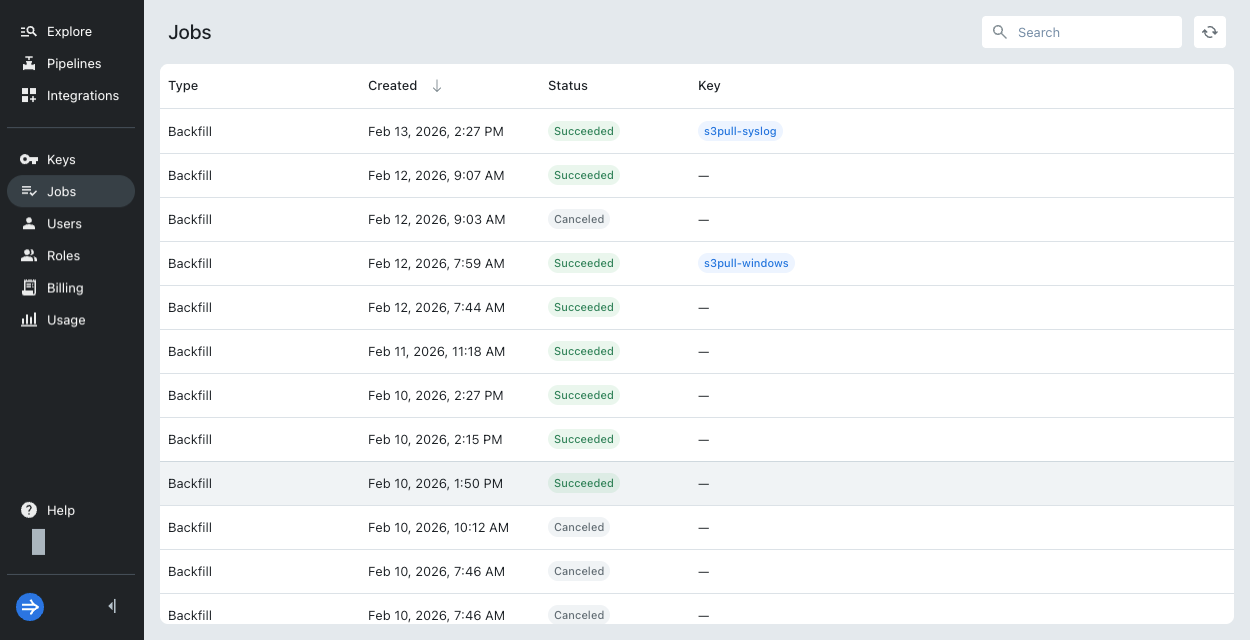Viewport: 1250px width, 640px height.
Task: Open the s3pull-syslog key
Action: [740, 131]
